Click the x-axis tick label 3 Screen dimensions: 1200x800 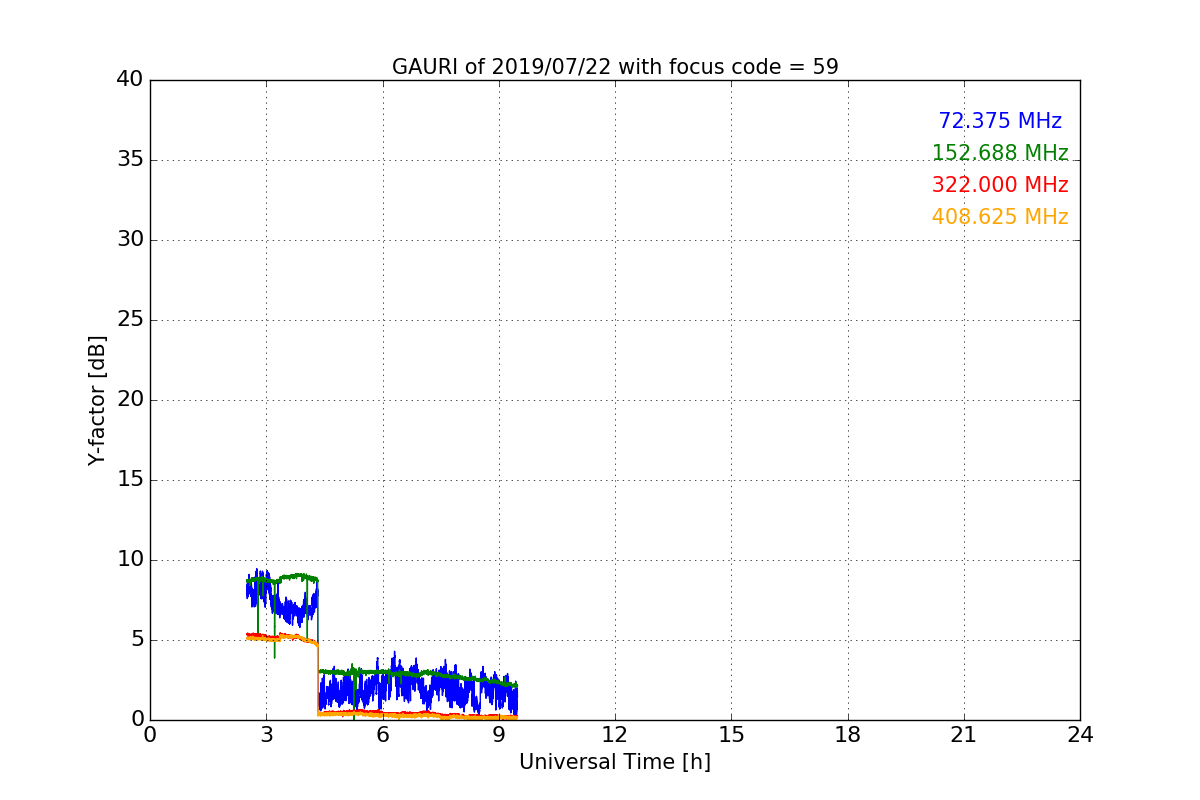(266, 735)
